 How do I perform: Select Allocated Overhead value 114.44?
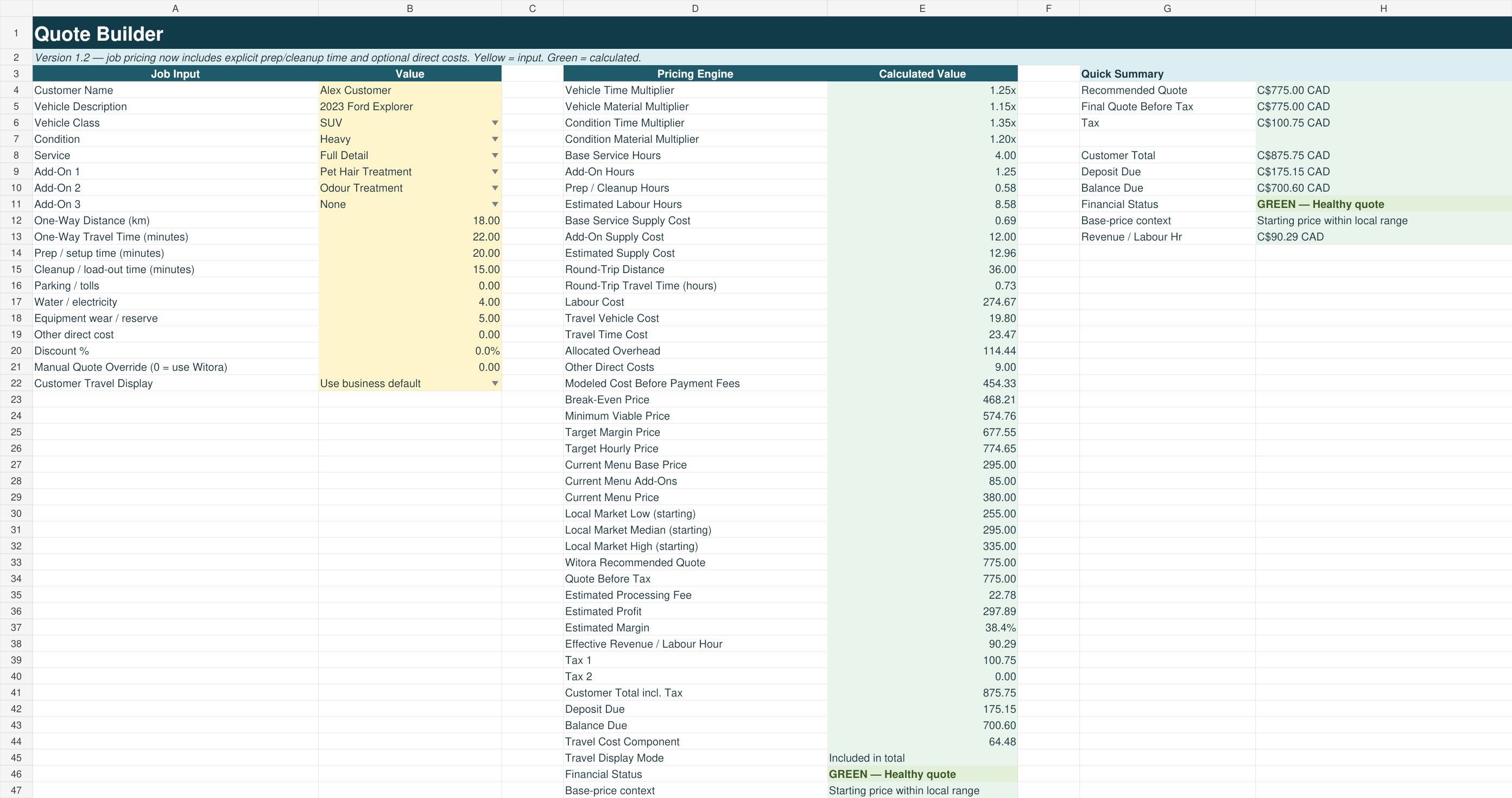click(x=922, y=351)
